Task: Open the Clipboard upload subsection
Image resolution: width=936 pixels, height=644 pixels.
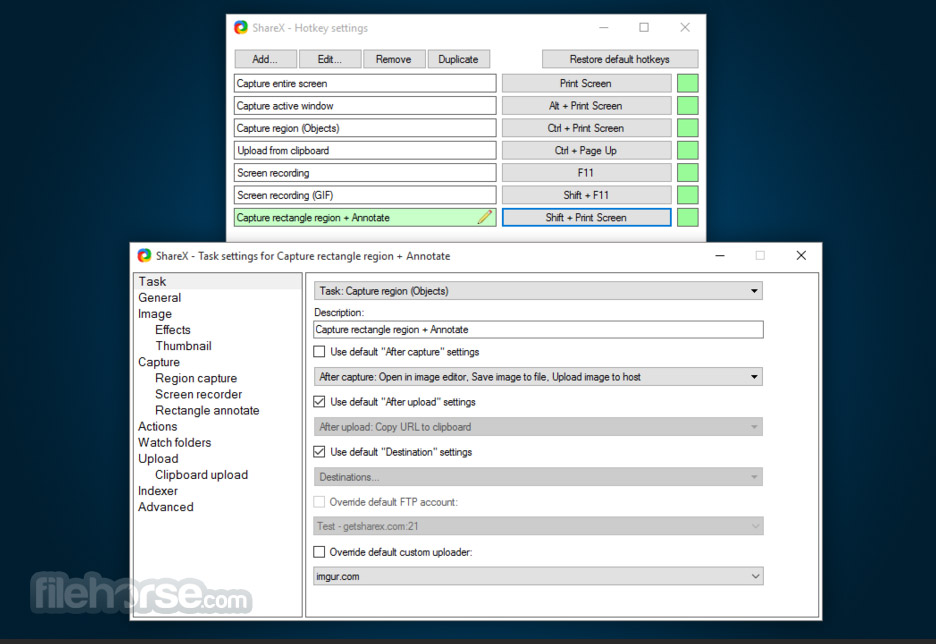Action: [201, 474]
